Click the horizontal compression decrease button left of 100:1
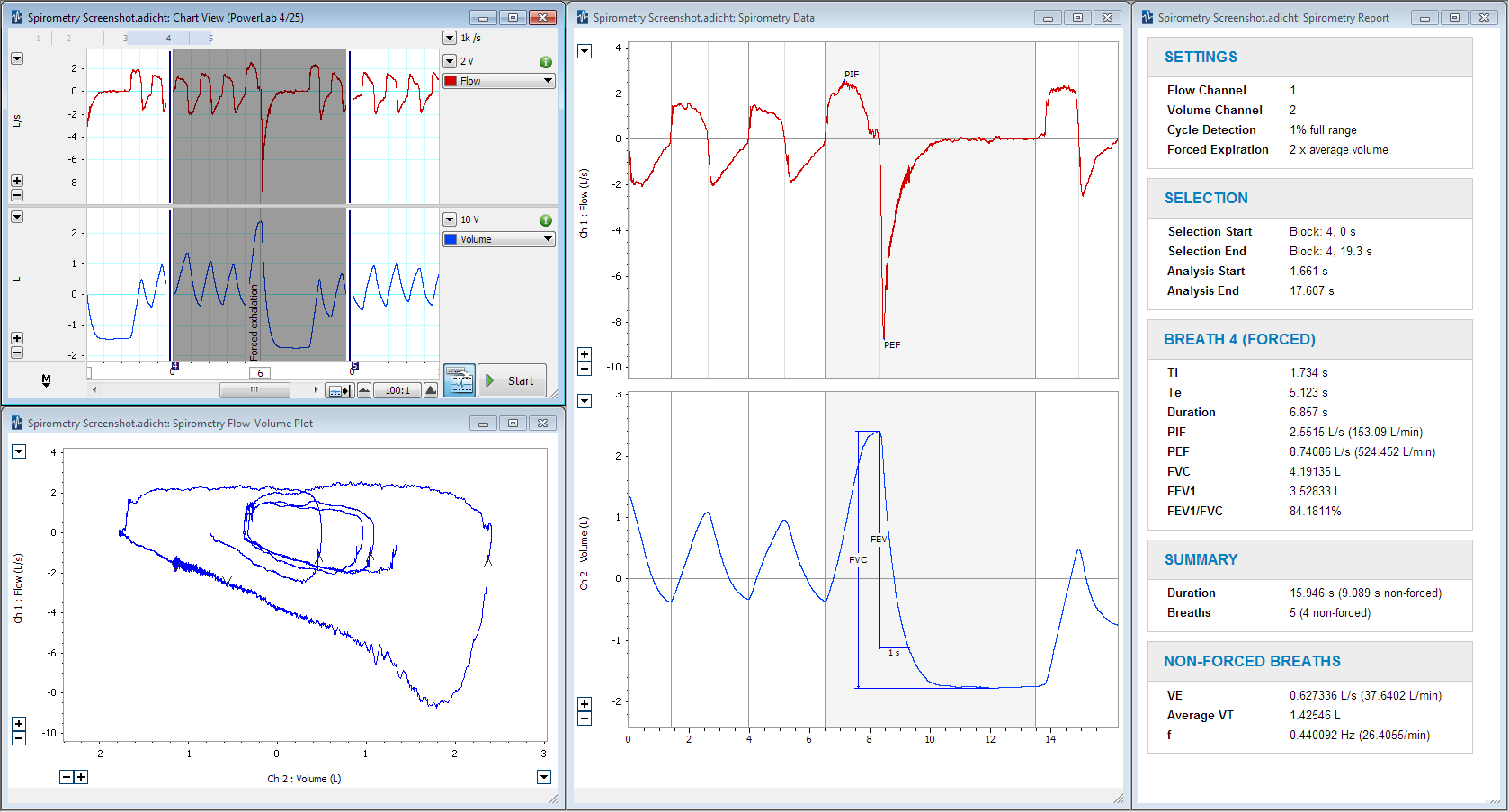The image size is (1509, 812). coord(364,390)
